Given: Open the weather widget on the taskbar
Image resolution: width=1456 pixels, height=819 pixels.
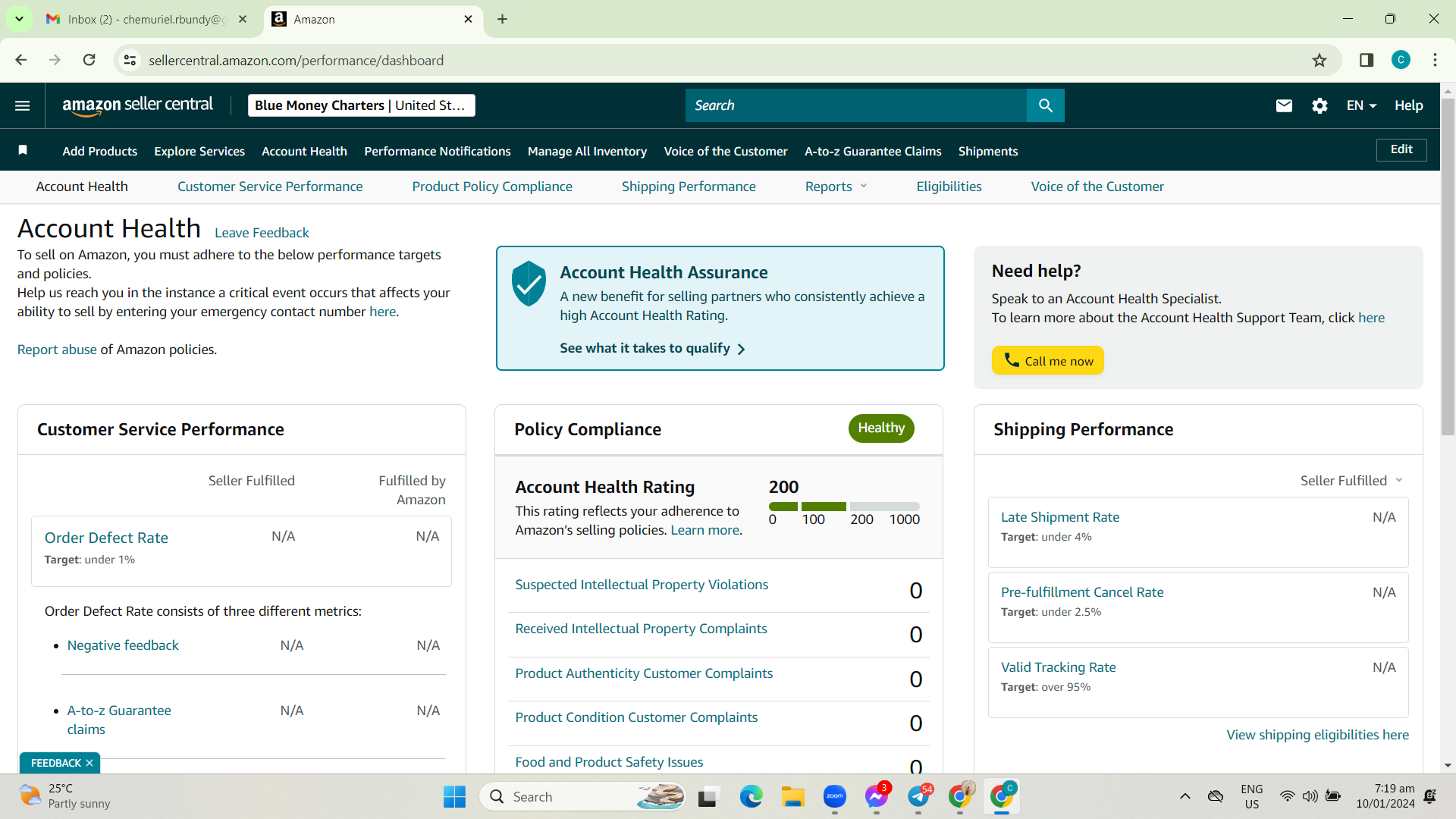Looking at the screenshot, I should click(64, 796).
